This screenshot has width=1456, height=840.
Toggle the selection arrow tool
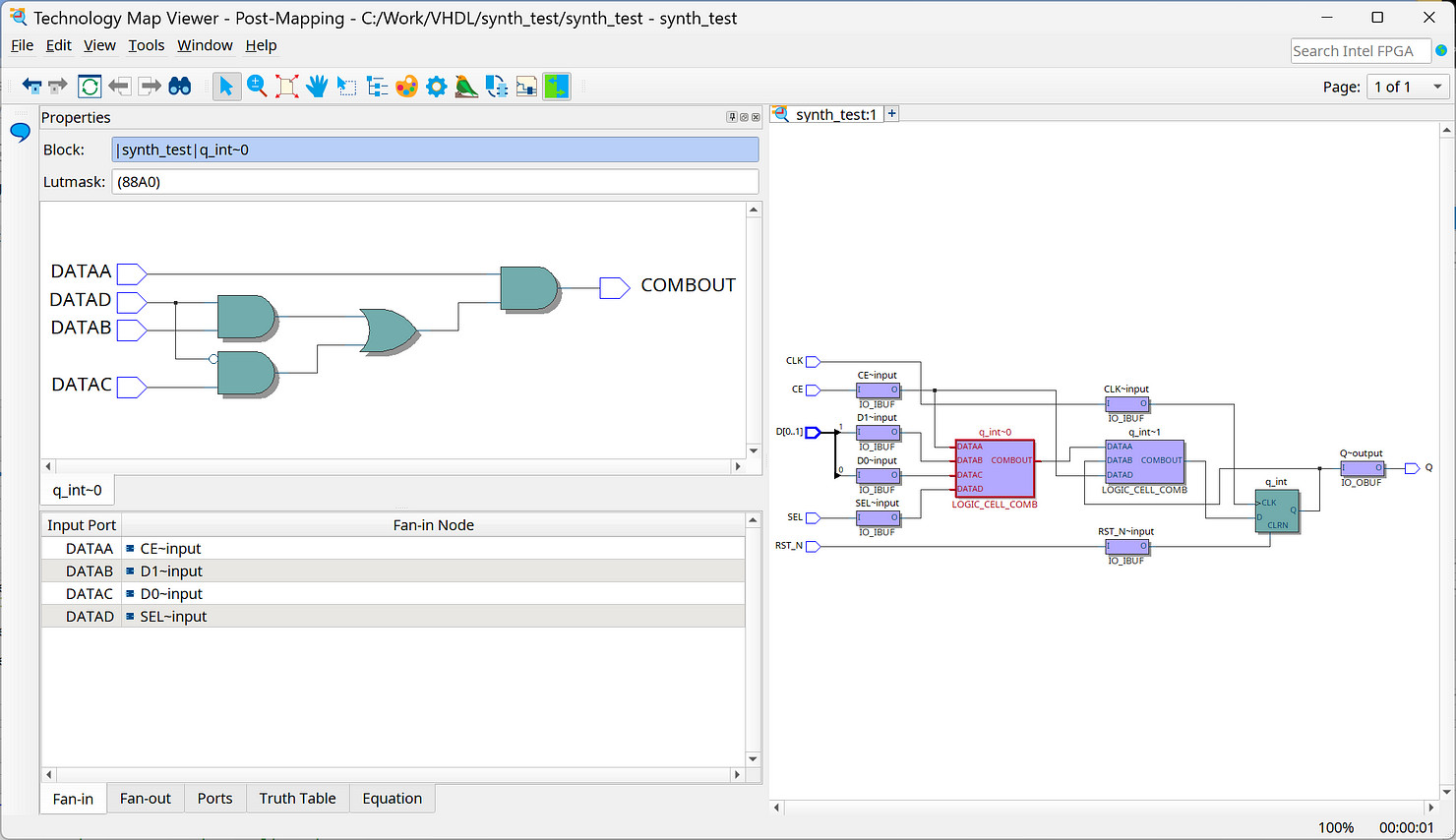click(226, 87)
